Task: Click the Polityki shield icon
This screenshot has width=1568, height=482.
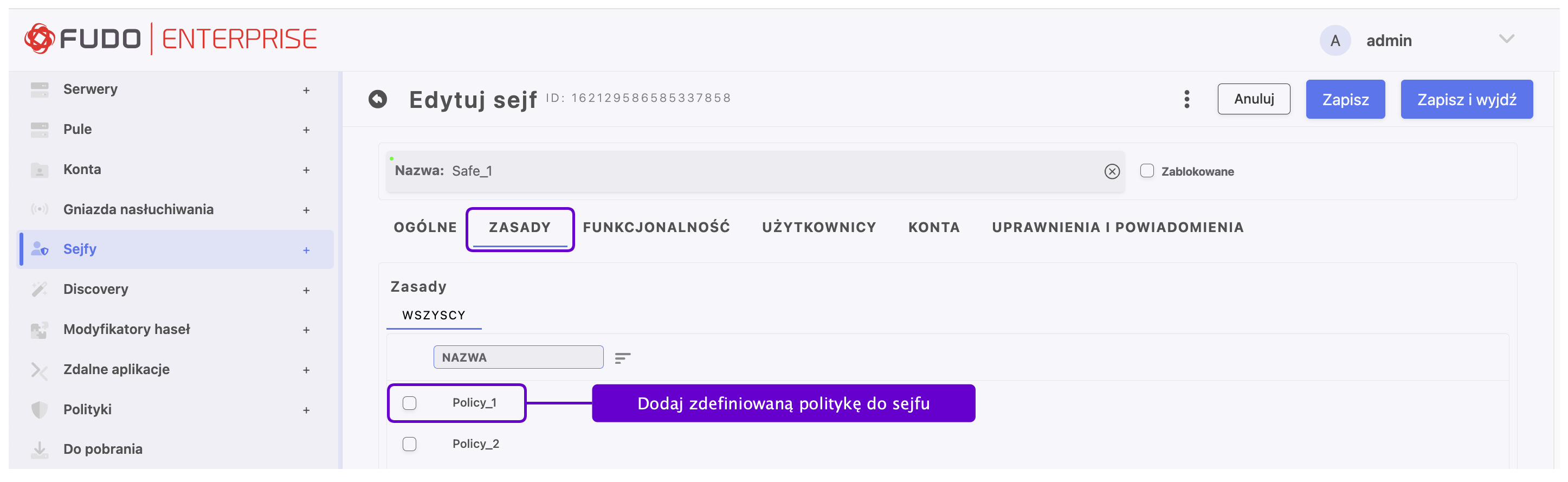Action: [40, 409]
